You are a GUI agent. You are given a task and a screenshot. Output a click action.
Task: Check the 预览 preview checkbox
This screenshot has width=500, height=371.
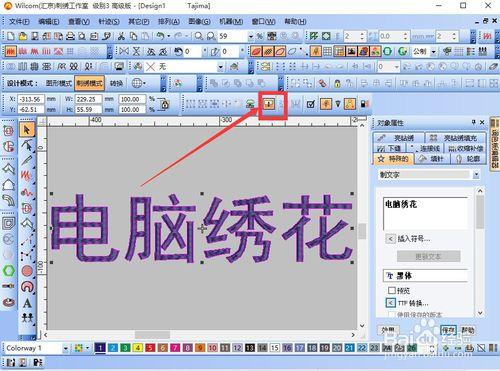coord(392,290)
